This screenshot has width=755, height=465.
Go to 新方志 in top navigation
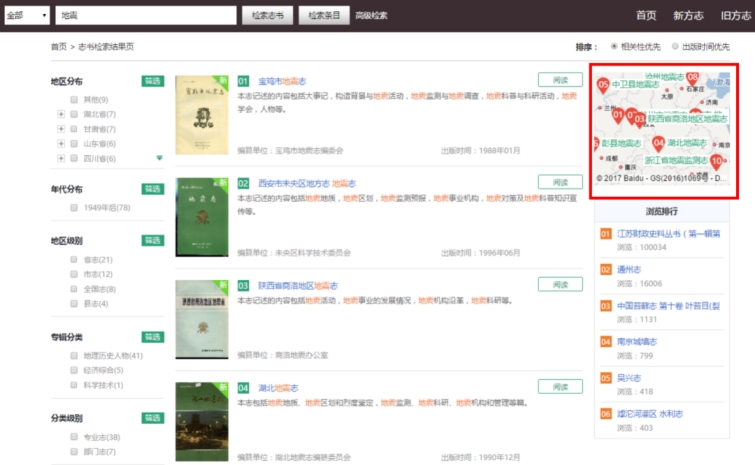688,15
